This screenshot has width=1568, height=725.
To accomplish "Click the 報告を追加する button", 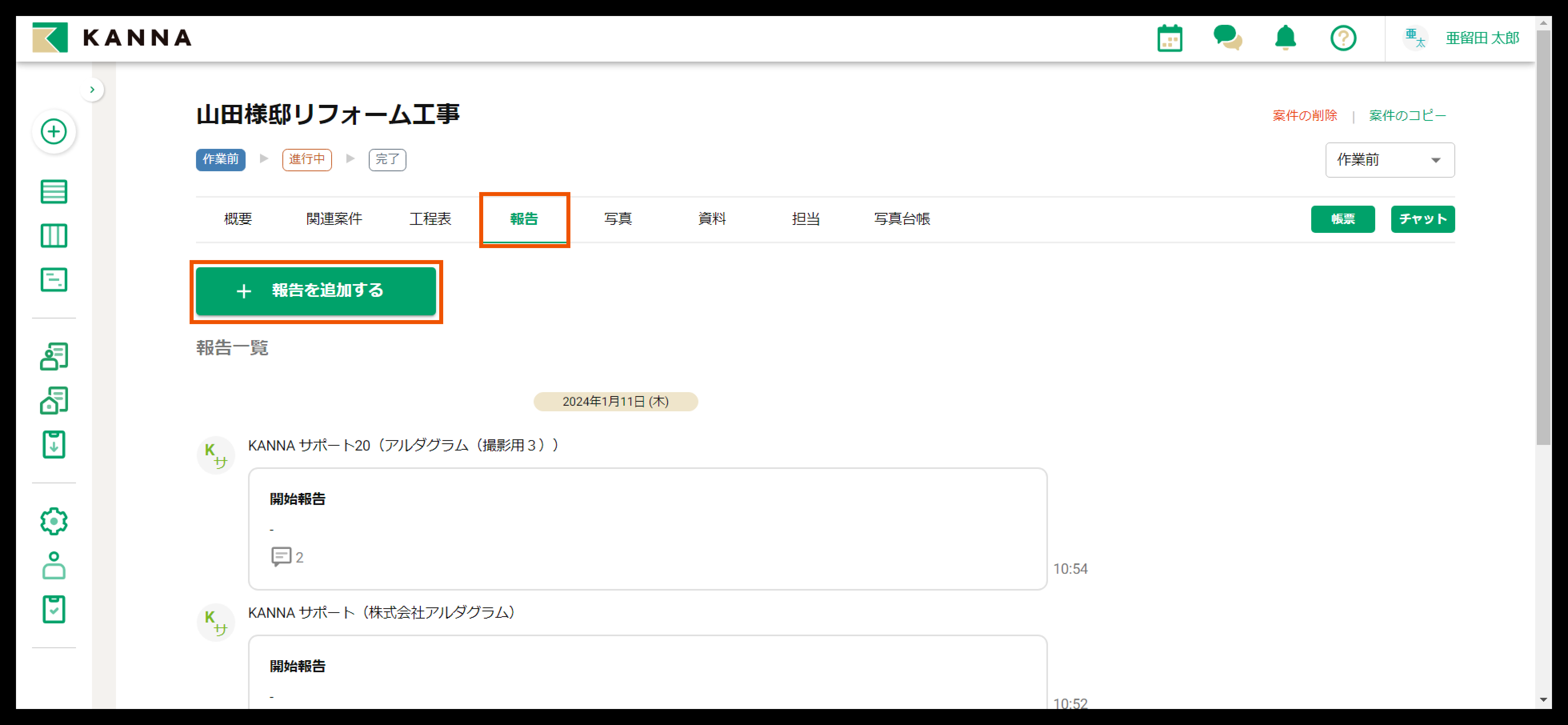I will tap(315, 291).
